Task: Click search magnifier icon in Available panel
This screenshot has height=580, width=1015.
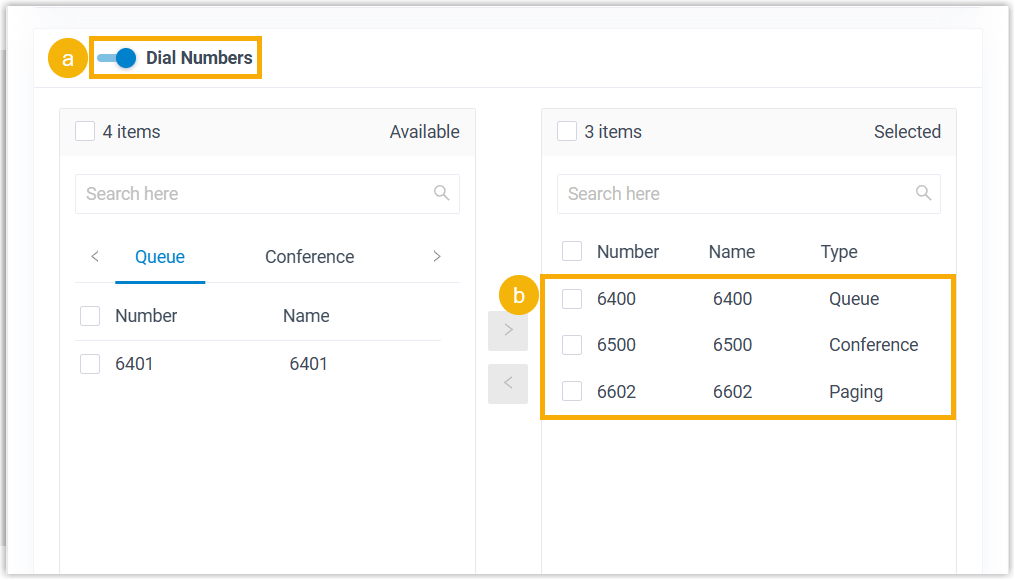Action: pos(441,193)
